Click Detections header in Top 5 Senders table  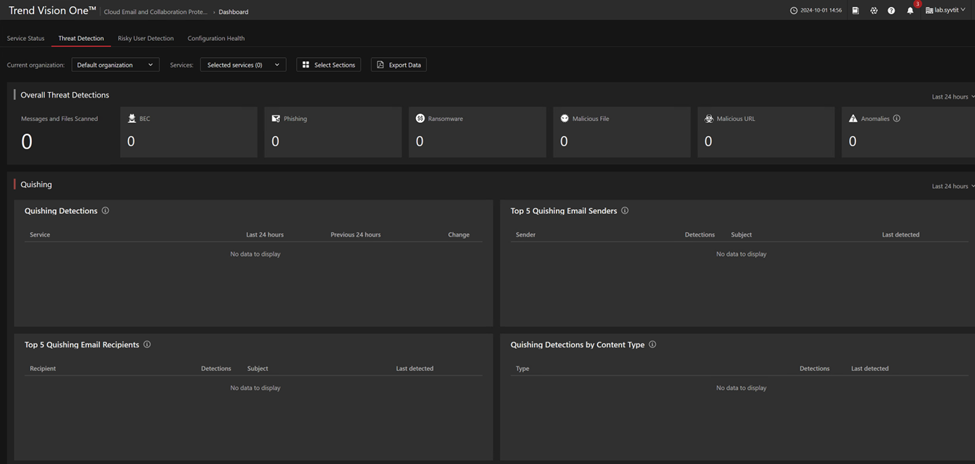point(700,234)
